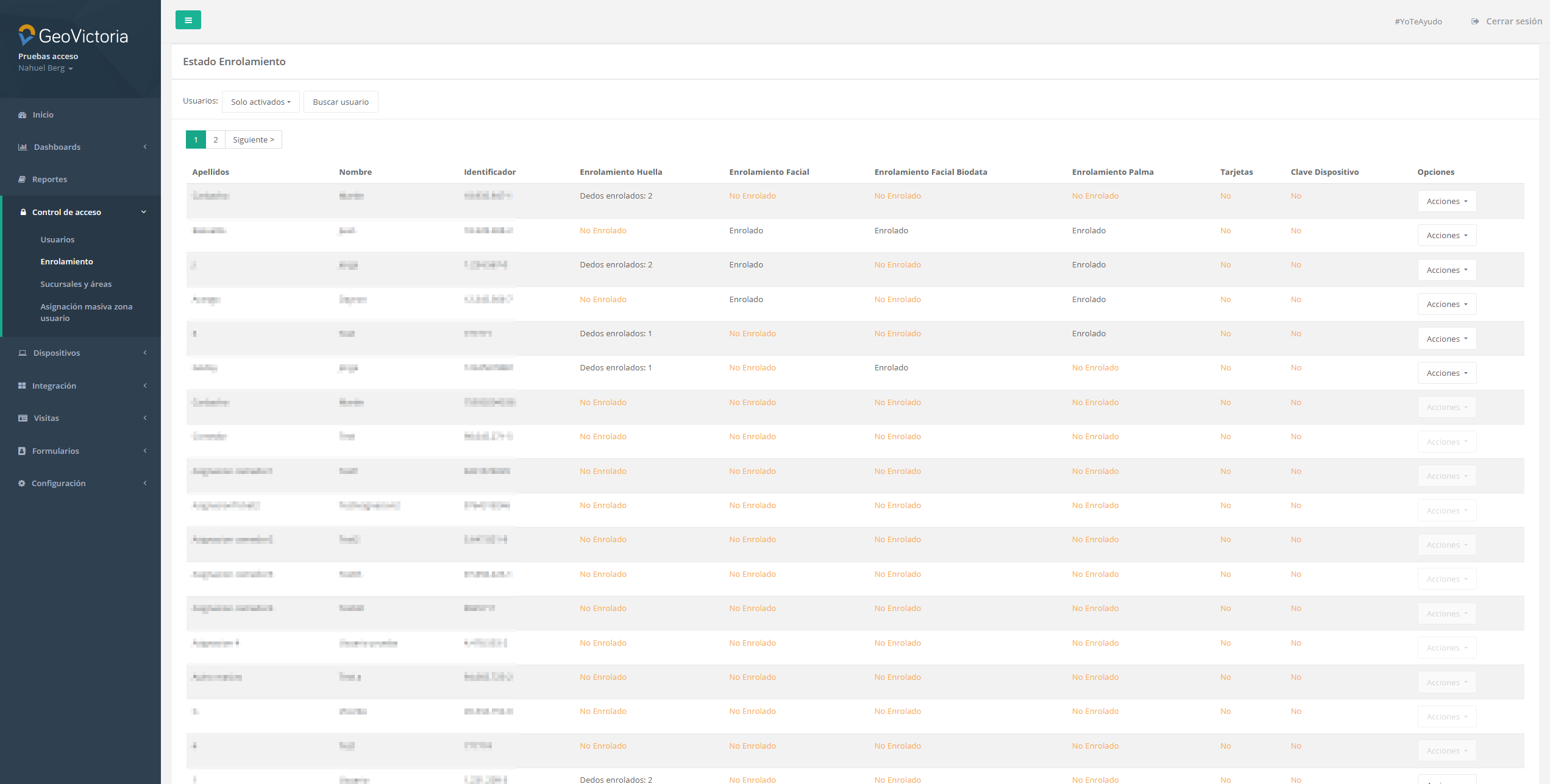Click the green hamburger menu toggle

188,20
